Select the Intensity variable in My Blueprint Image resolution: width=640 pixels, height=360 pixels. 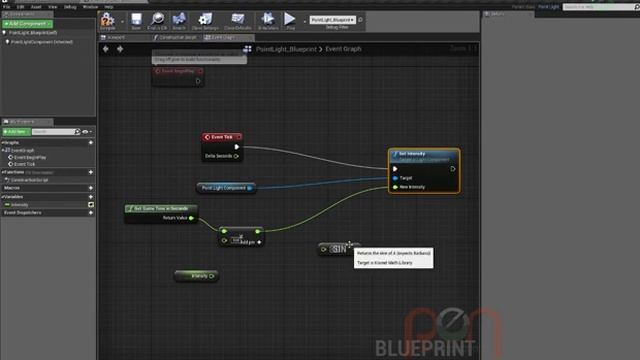point(19,205)
